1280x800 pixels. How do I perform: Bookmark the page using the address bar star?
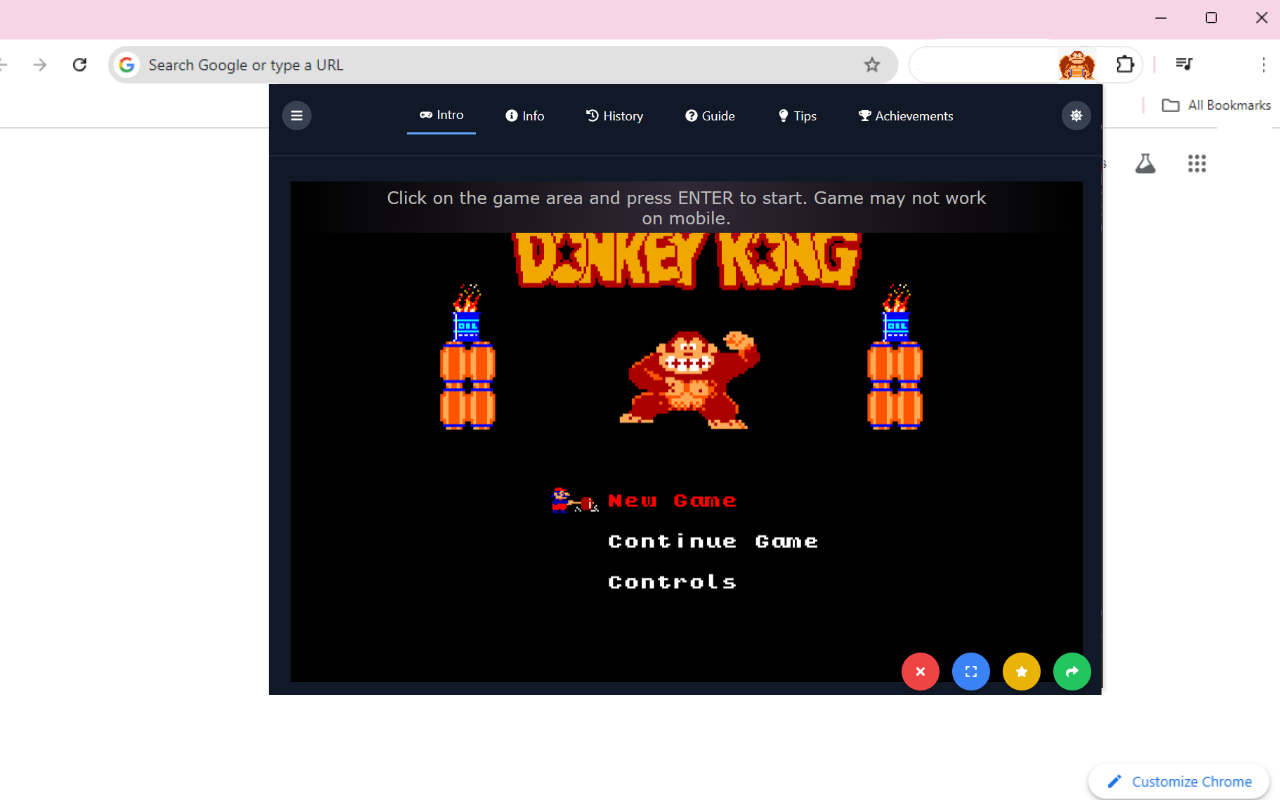click(872, 64)
